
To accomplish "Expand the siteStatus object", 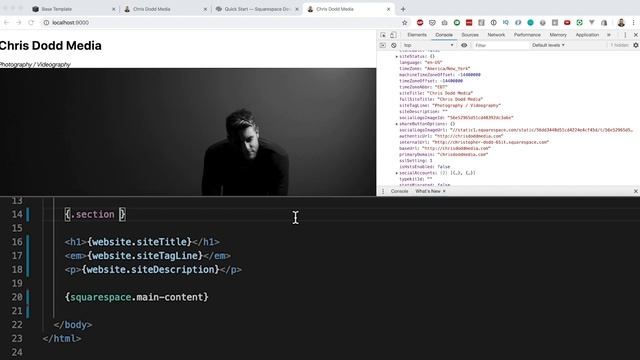I will click(x=396, y=56).
